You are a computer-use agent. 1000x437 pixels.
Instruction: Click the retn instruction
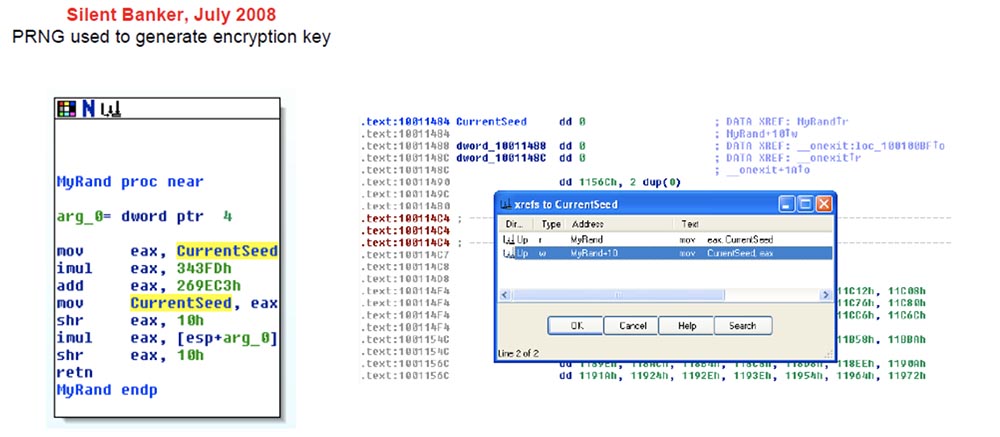coord(75,373)
